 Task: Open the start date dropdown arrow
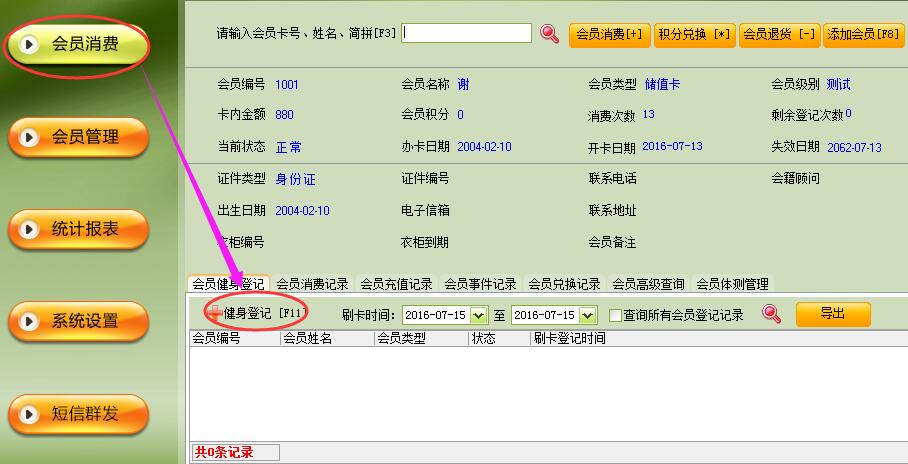point(478,315)
